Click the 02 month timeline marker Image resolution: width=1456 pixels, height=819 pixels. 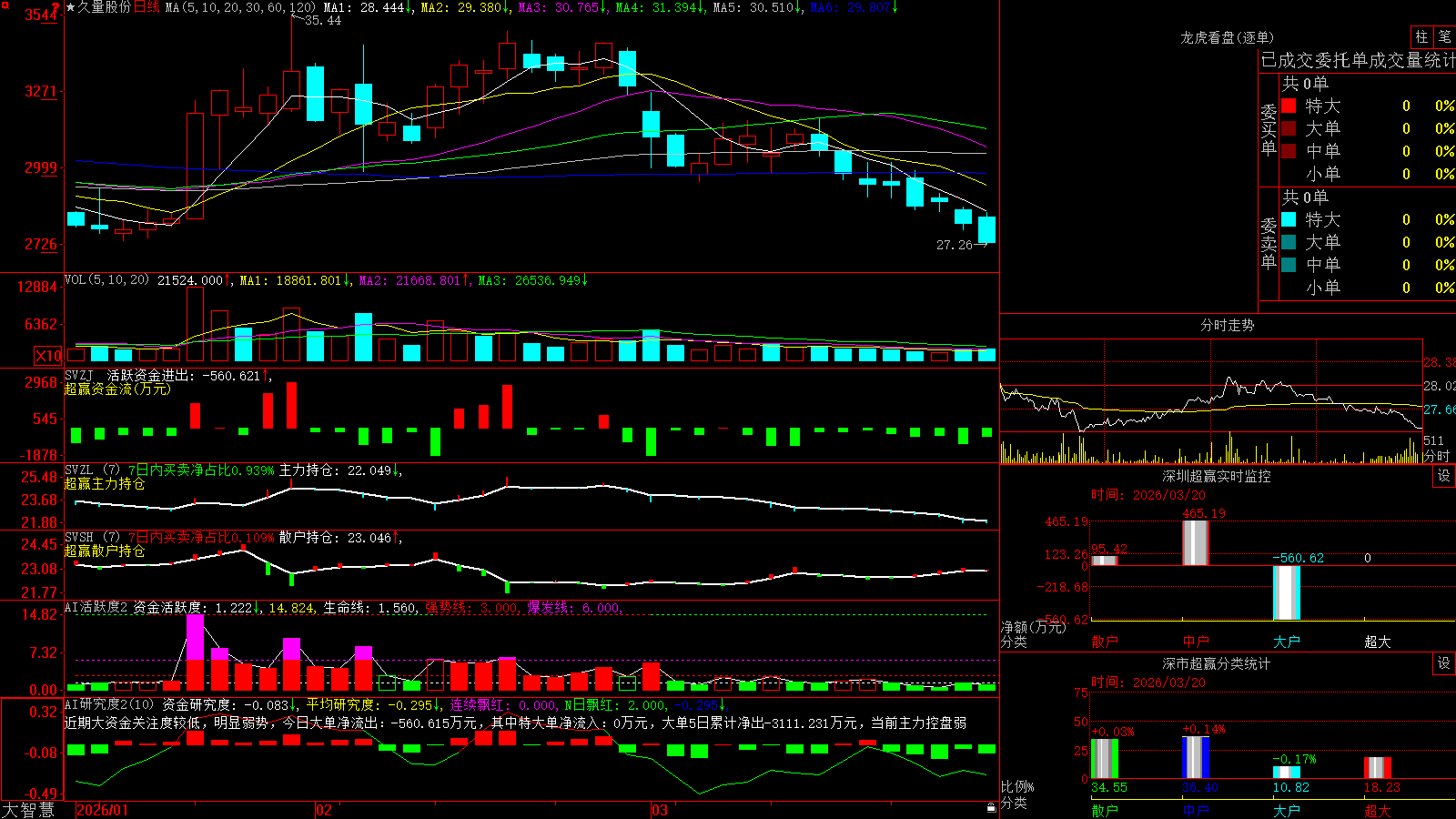pos(324,810)
